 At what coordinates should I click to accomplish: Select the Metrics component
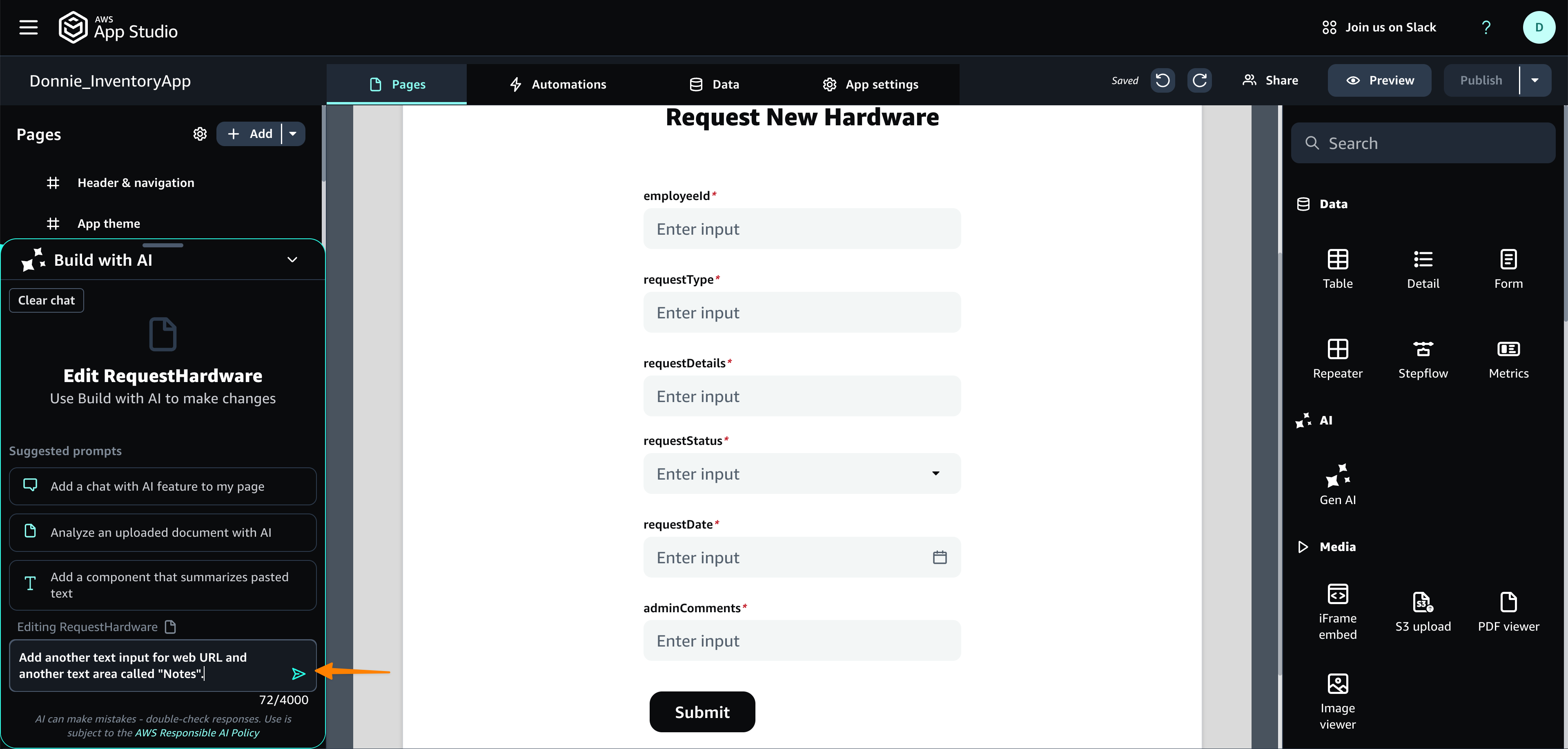(x=1508, y=358)
